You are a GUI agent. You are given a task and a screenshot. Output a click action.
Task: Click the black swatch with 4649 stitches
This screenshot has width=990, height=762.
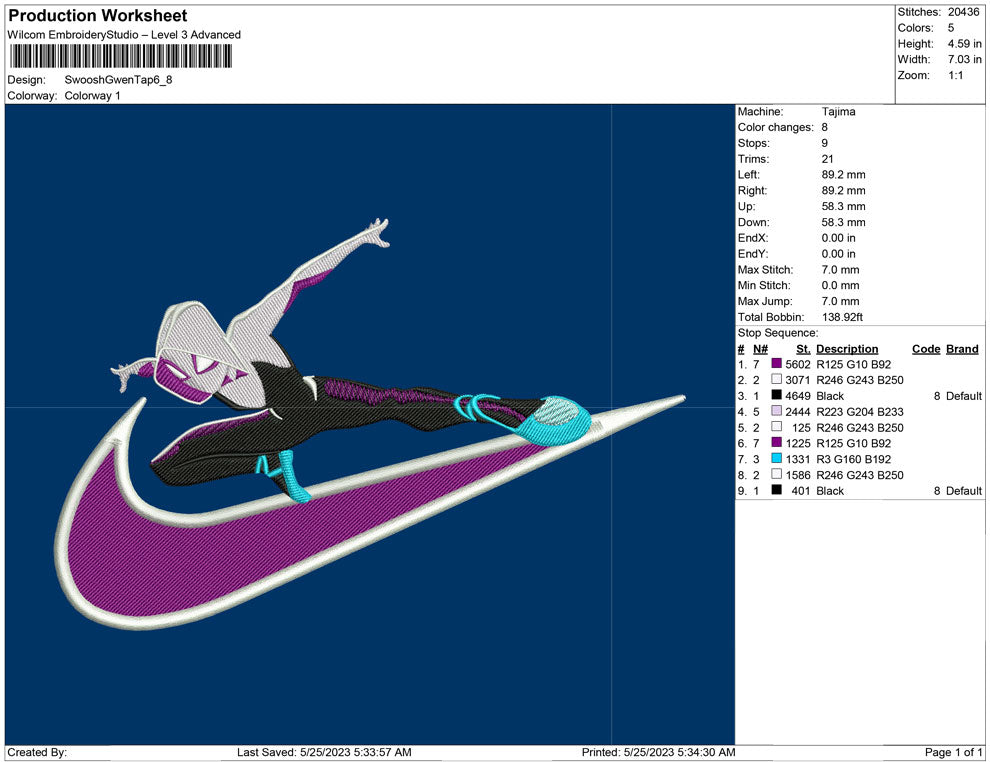coord(777,395)
